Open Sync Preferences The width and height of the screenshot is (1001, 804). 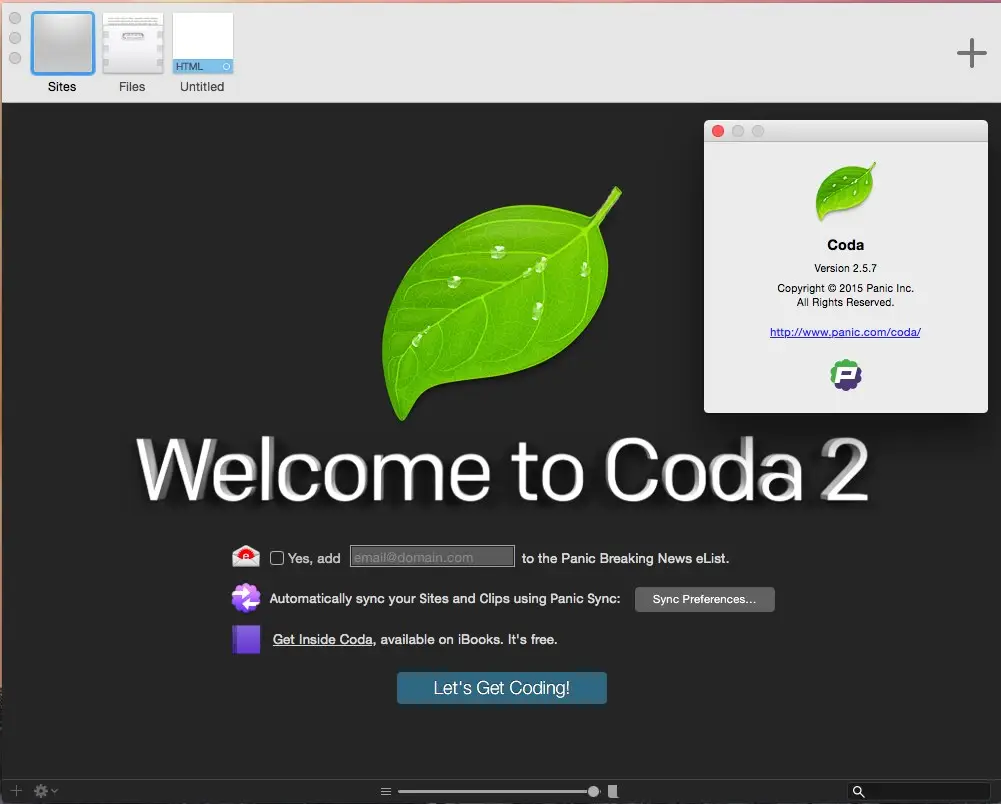[704, 599]
